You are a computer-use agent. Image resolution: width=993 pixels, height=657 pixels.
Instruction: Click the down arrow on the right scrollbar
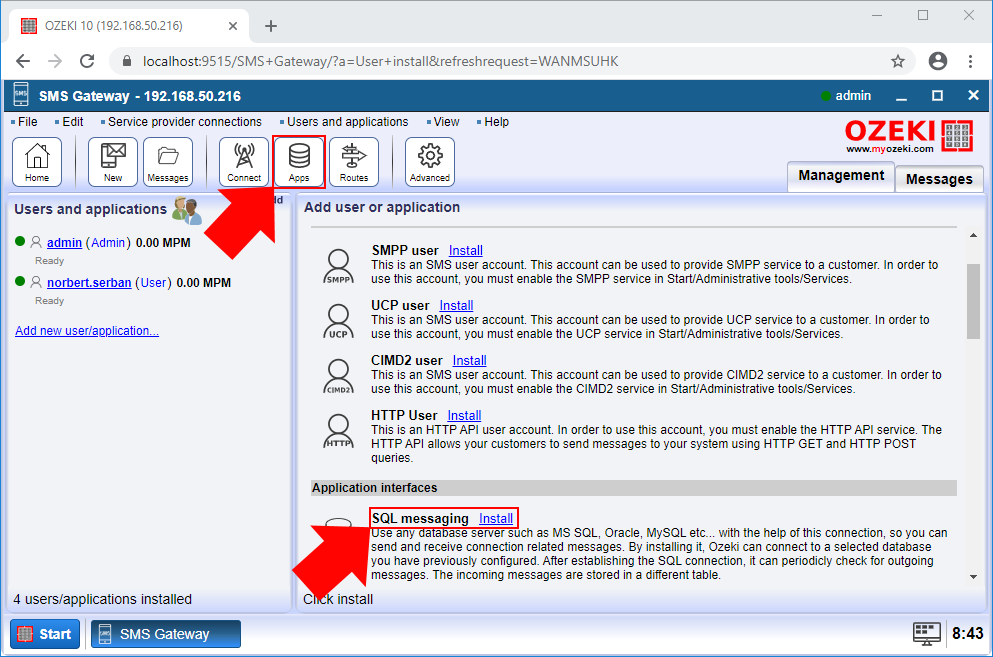point(973,575)
